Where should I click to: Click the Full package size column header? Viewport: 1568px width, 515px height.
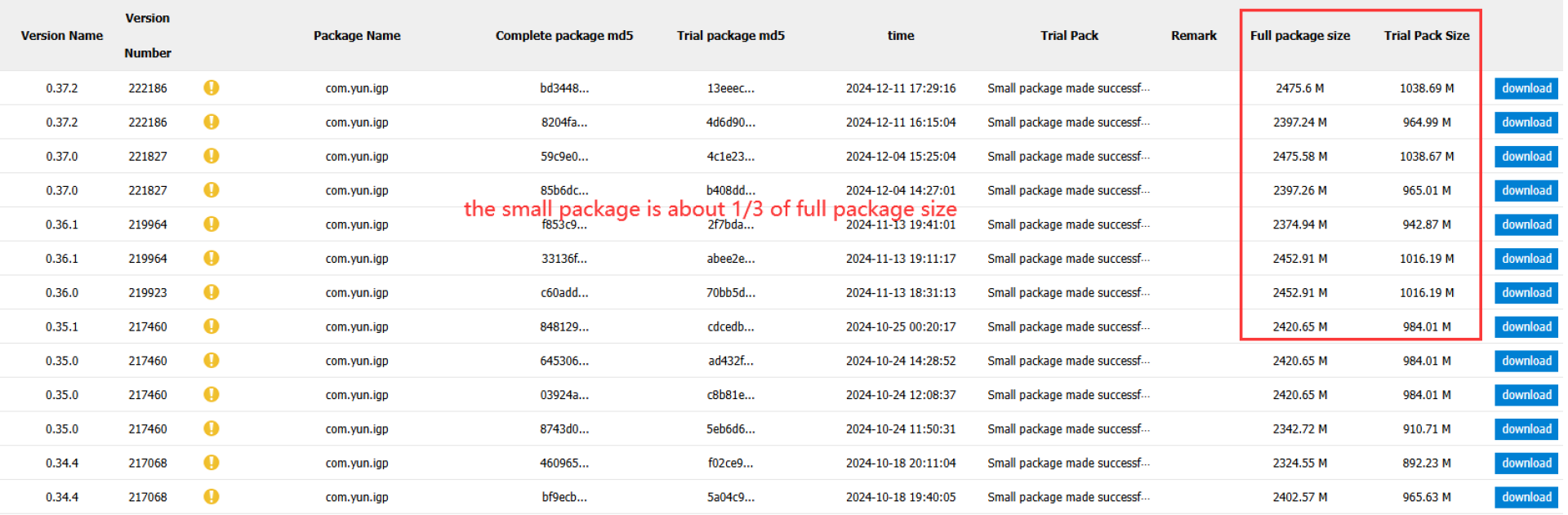(1300, 36)
